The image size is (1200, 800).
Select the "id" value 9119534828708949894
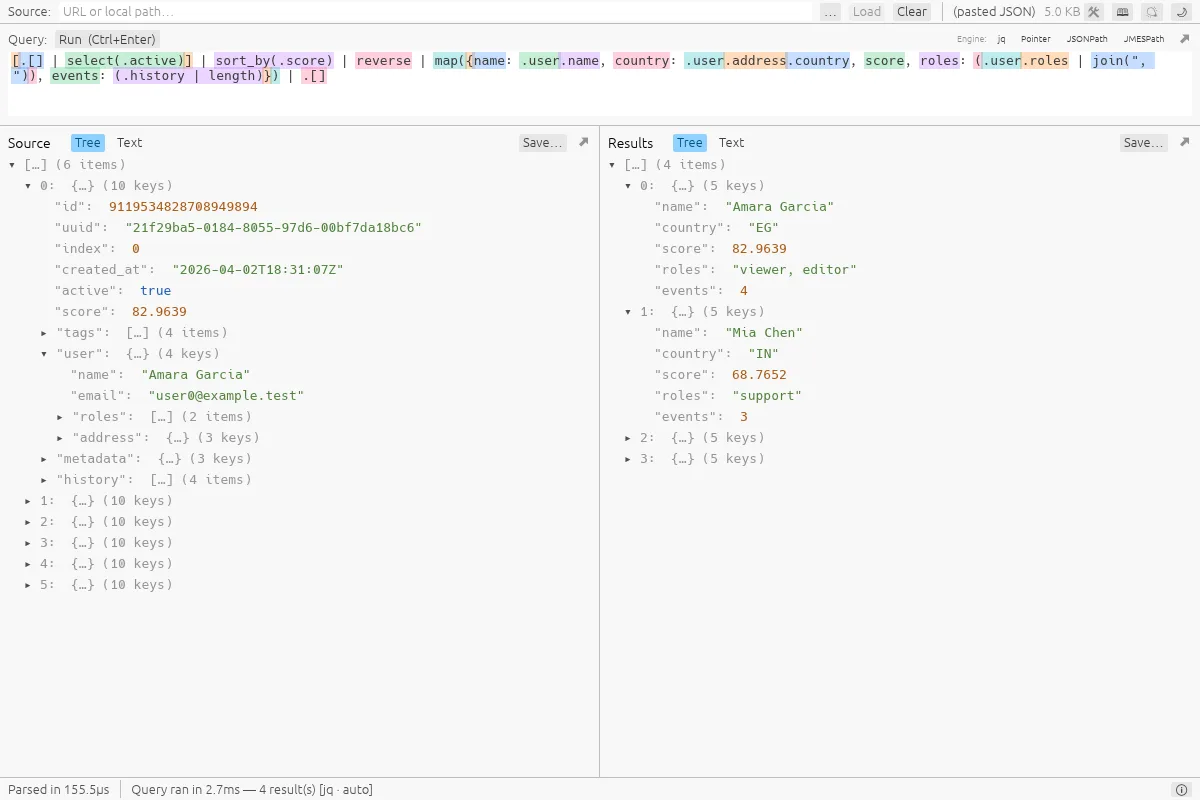[x=183, y=207]
